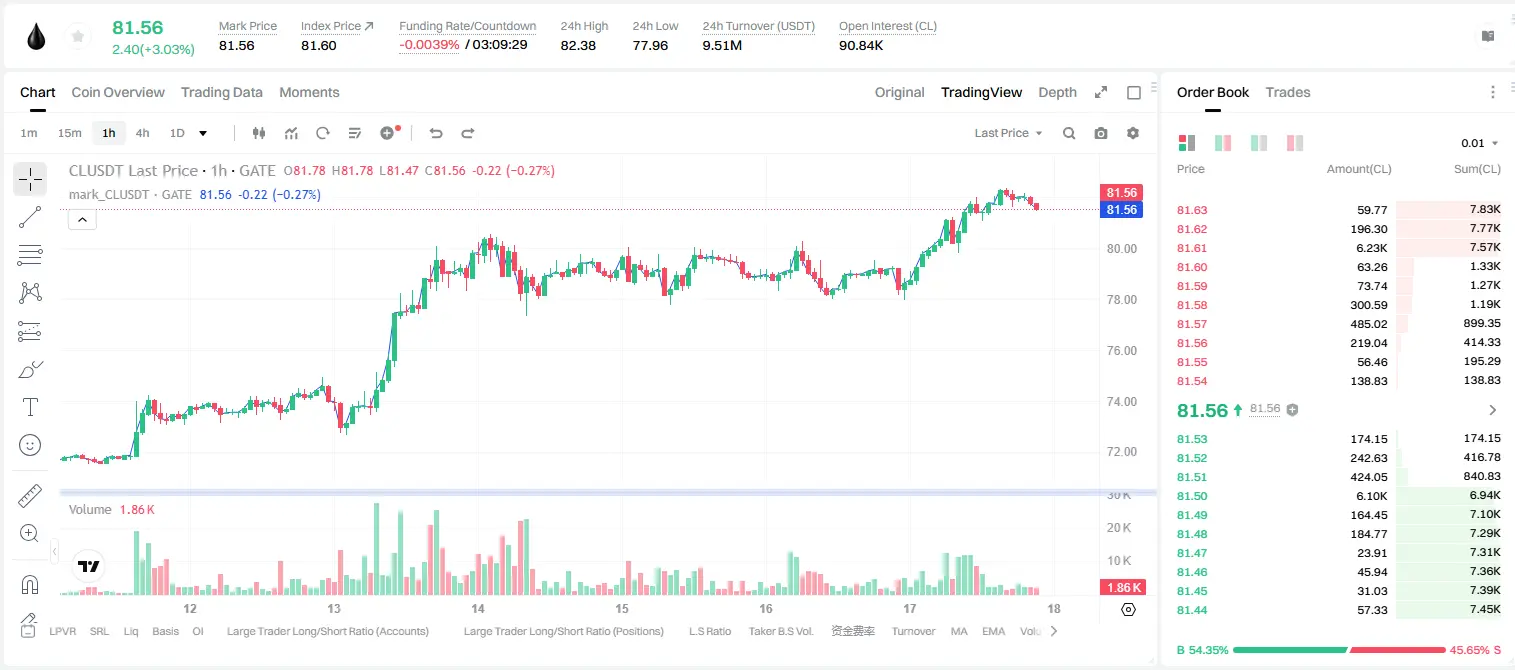The image size is (1515, 670).
Task: Open the Last Price dropdown
Action: [x=1008, y=133]
